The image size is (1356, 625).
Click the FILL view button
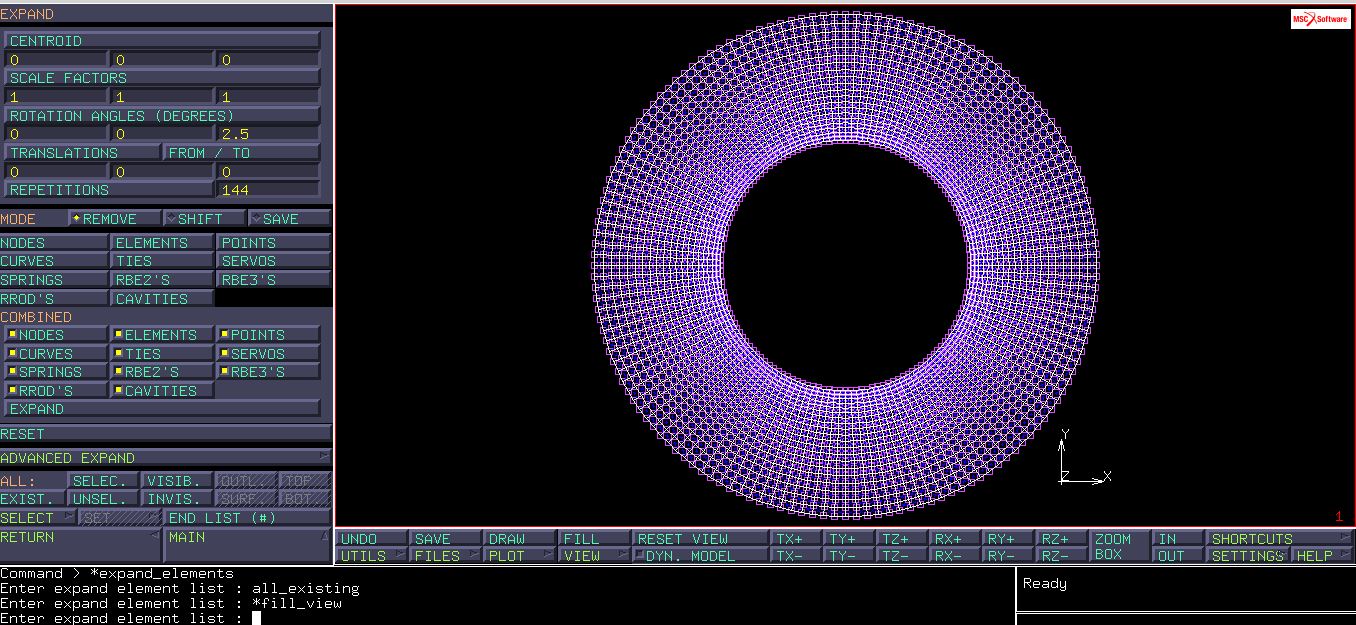592,538
